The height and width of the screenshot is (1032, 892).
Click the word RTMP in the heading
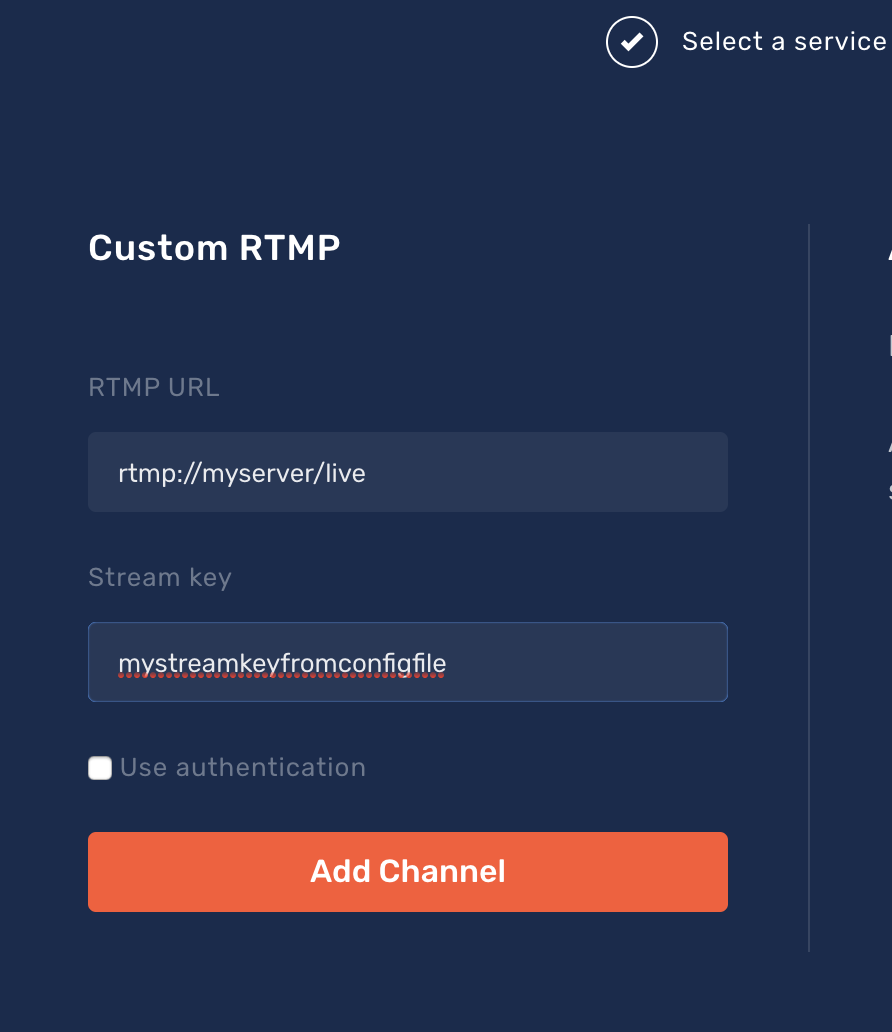[x=288, y=248]
